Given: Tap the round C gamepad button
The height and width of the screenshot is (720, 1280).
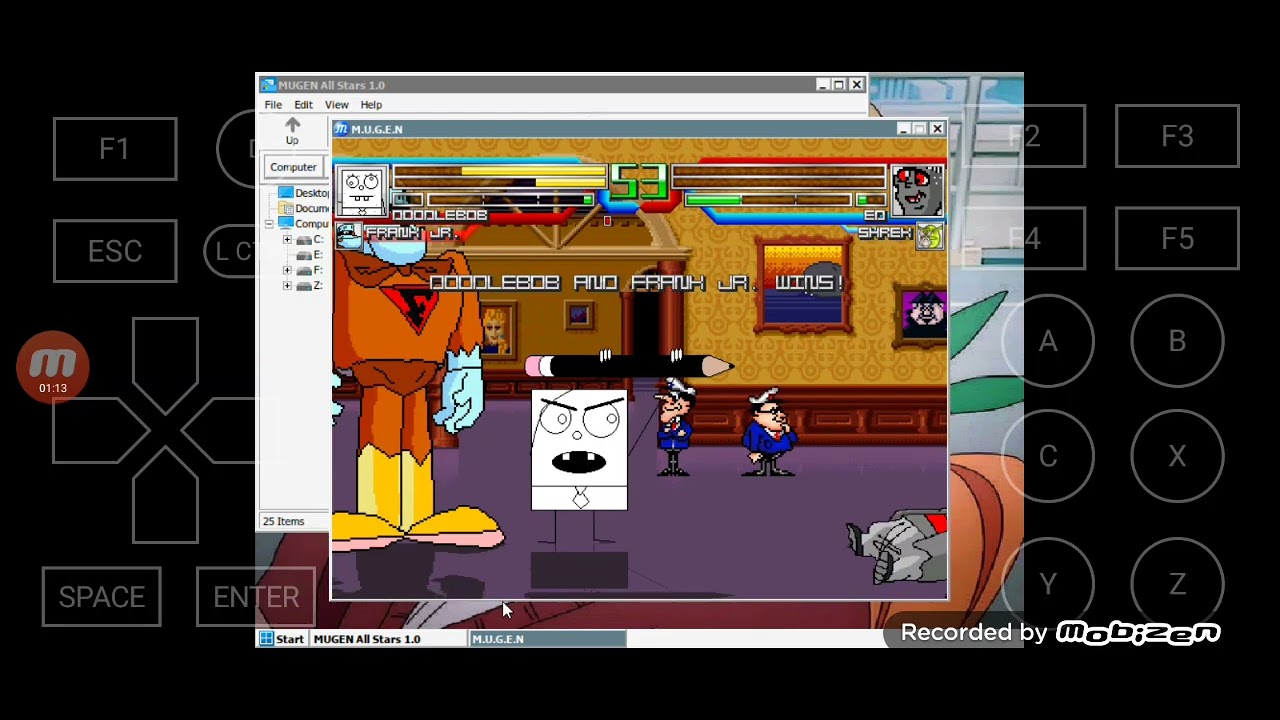Looking at the screenshot, I should point(1047,457).
